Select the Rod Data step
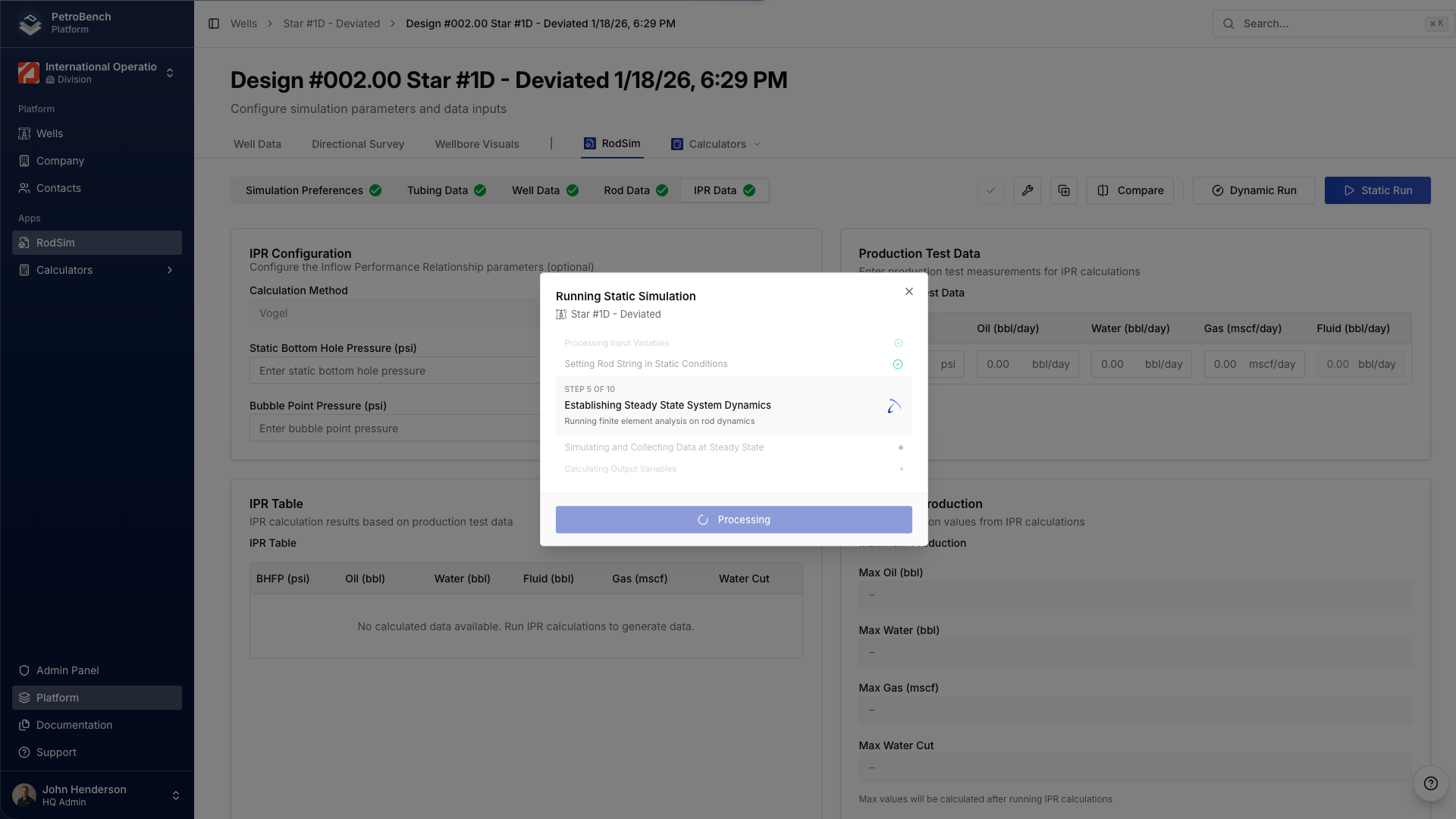 [635, 190]
